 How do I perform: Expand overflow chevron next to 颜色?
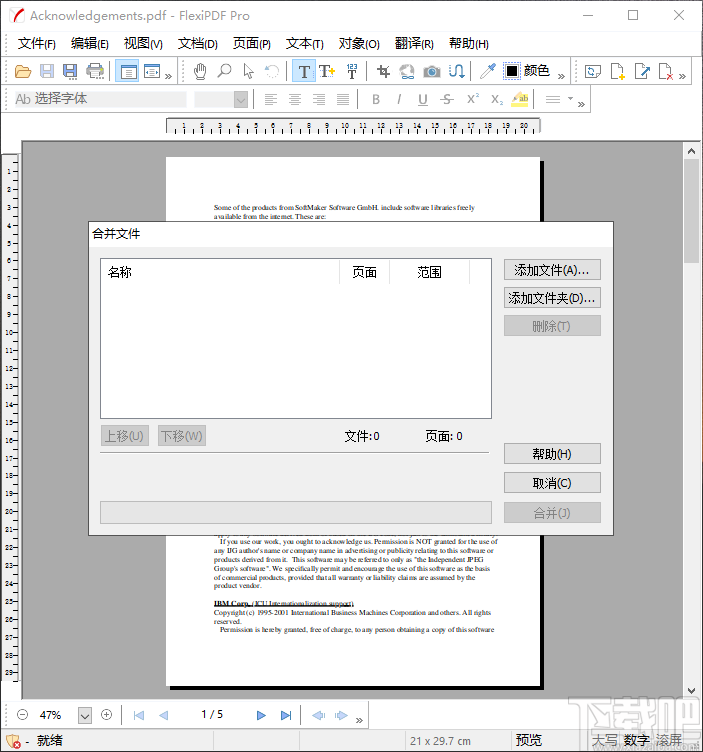562,76
